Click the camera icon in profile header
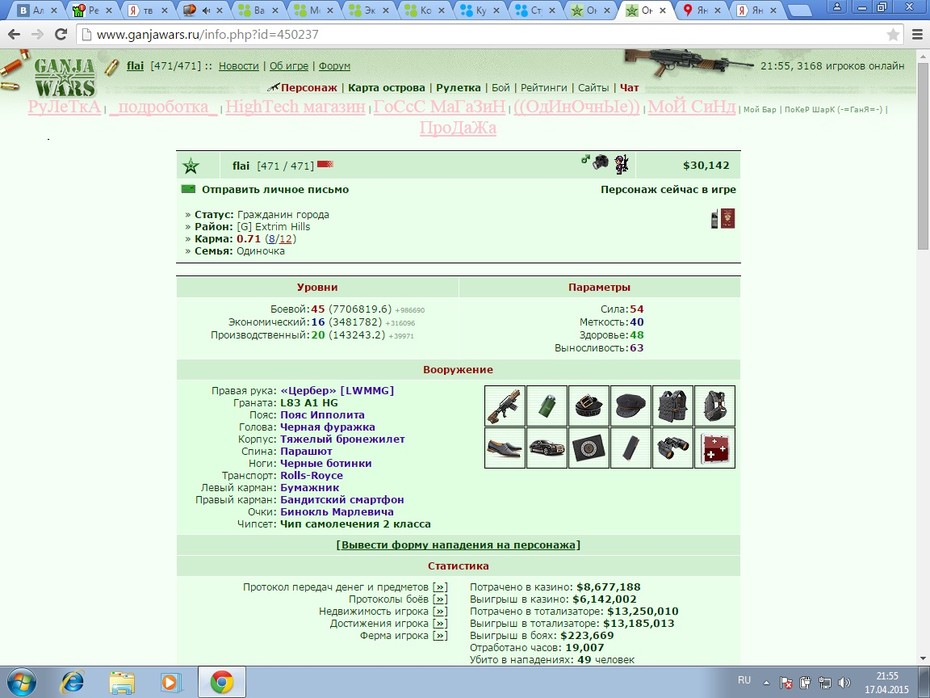The width and height of the screenshot is (930, 698). [601, 162]
